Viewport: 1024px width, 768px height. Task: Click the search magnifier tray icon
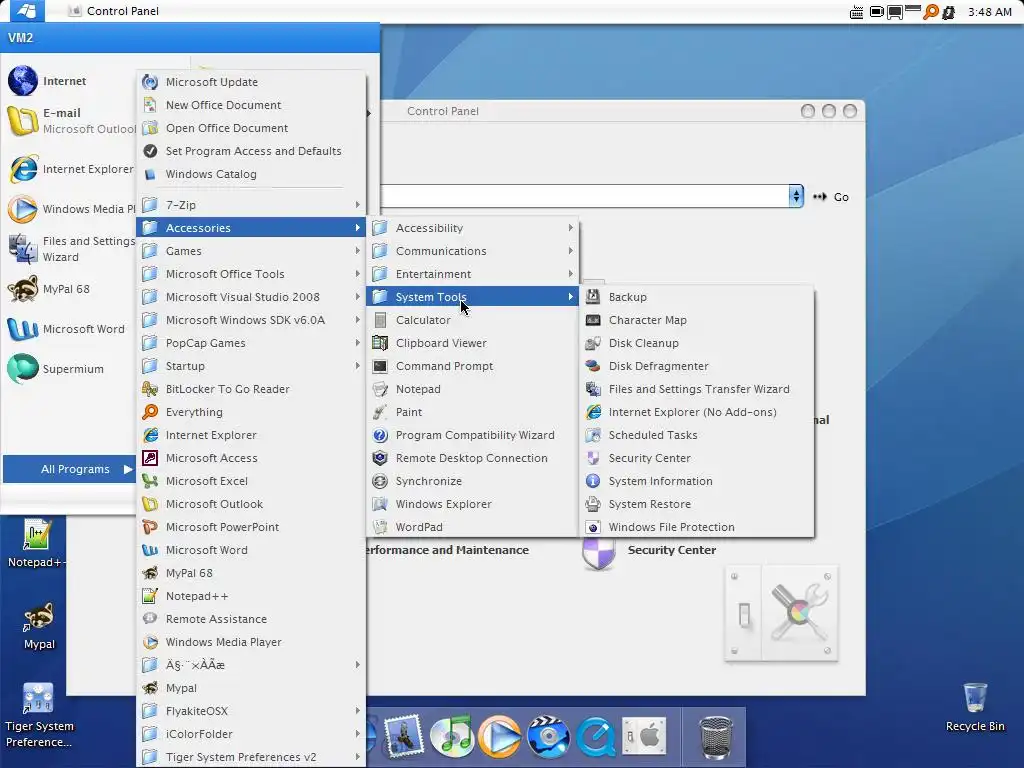click(930, 12)
